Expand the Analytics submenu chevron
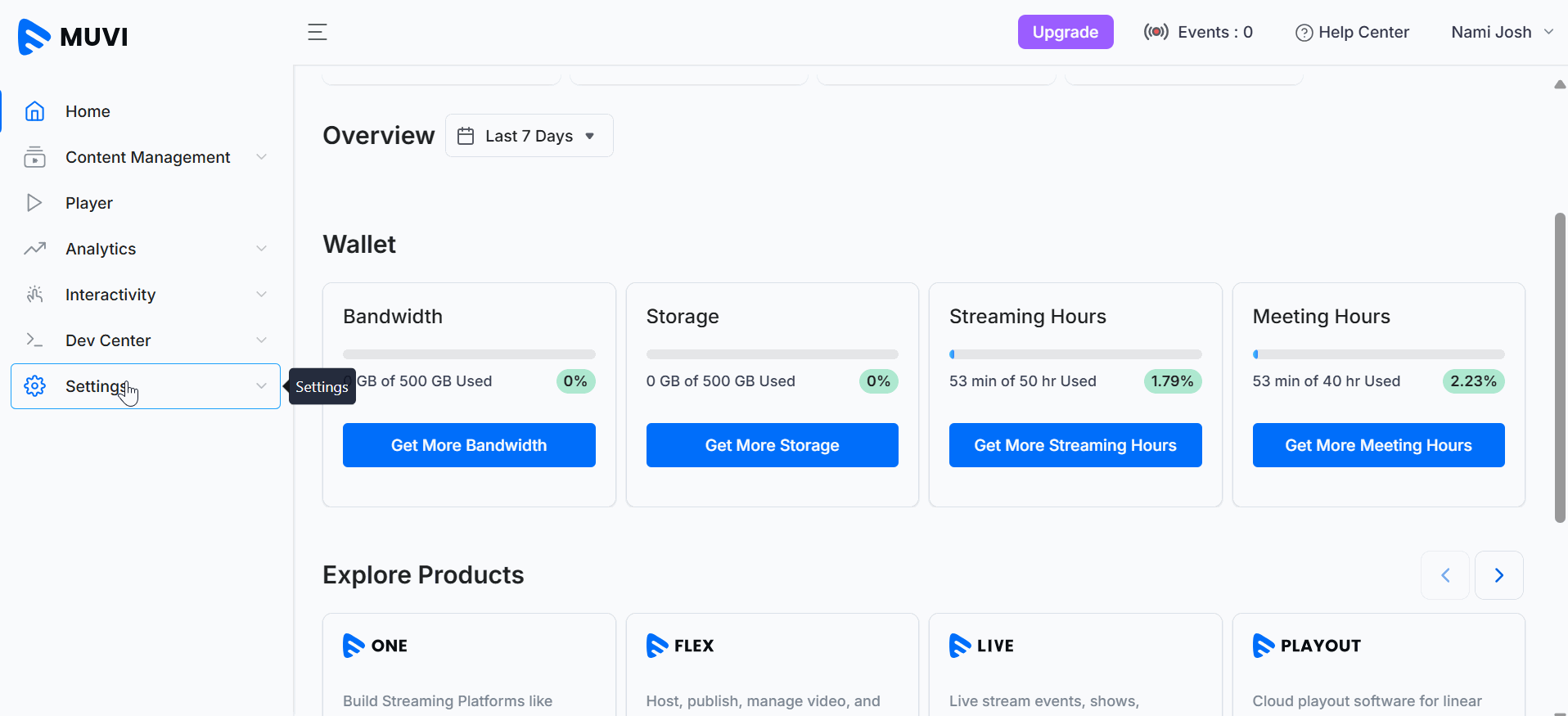This screenshot has width=1568, height=716. pos(261,249)
